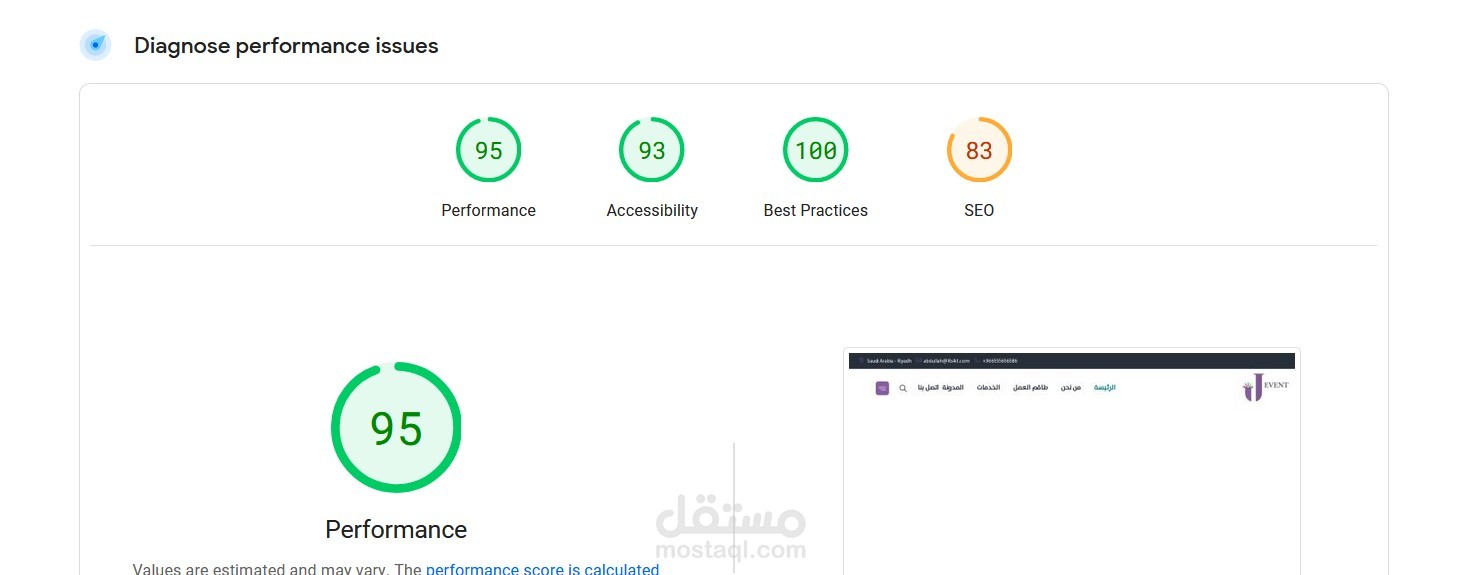Click the large 95 performance circle

click(x=396, y=428)
